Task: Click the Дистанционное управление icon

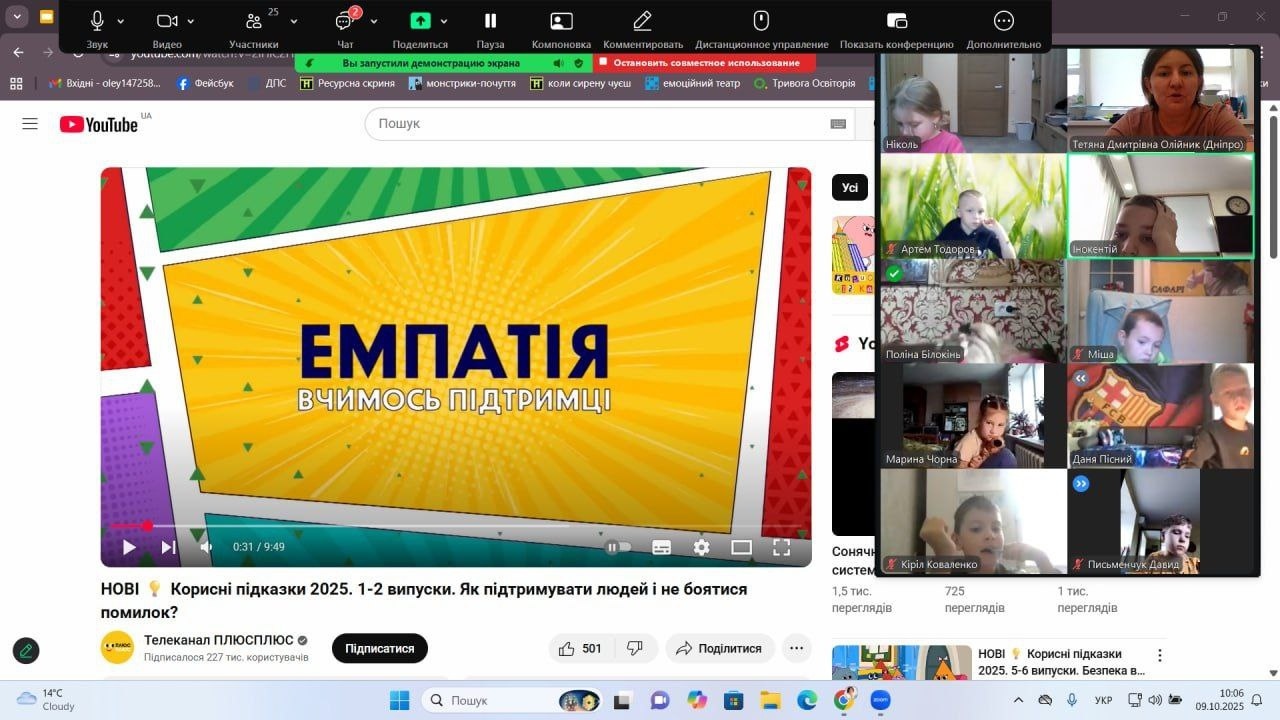Action: [761, 21]
